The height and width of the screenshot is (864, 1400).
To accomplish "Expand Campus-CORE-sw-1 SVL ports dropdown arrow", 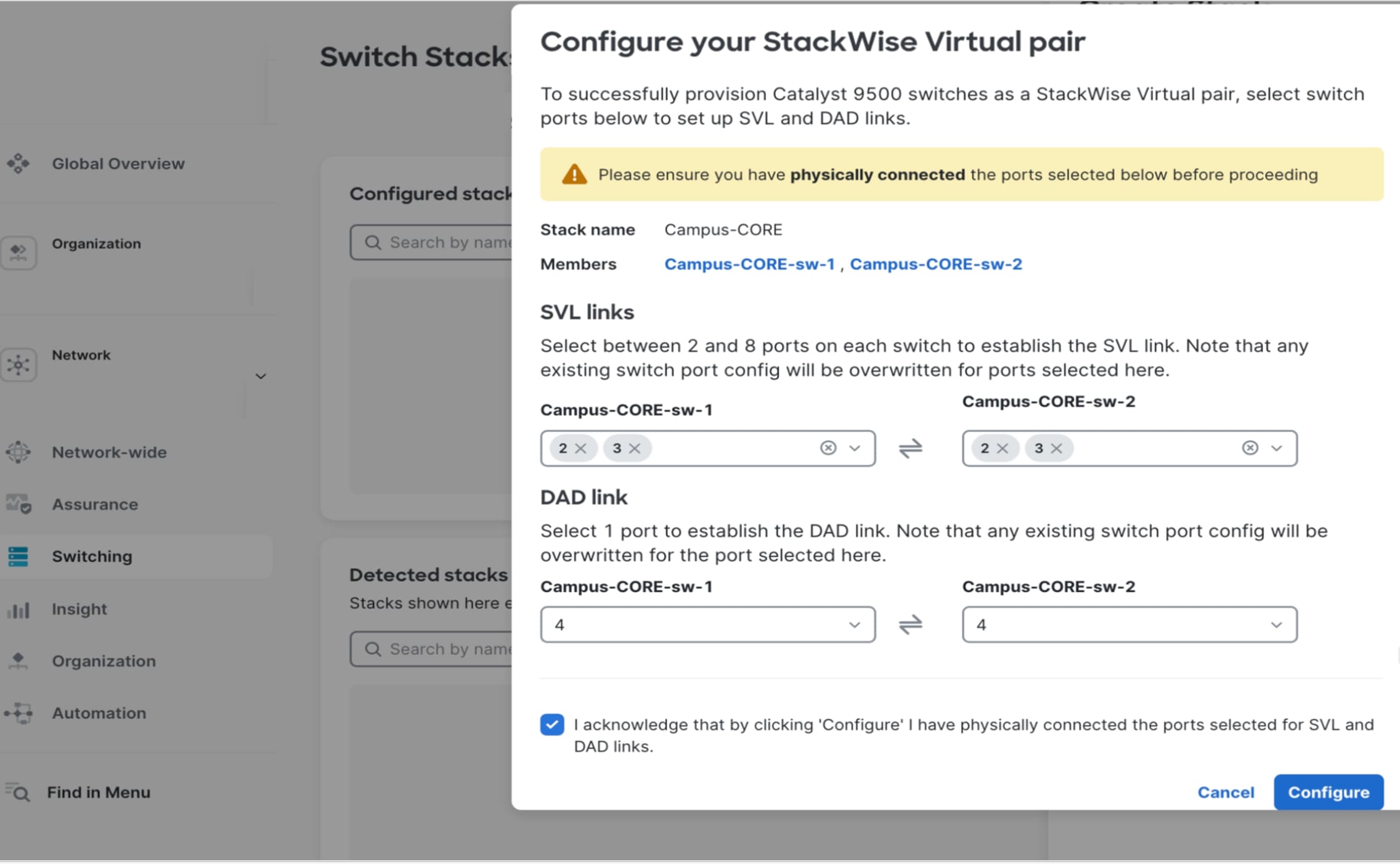I will pos(855,448).
